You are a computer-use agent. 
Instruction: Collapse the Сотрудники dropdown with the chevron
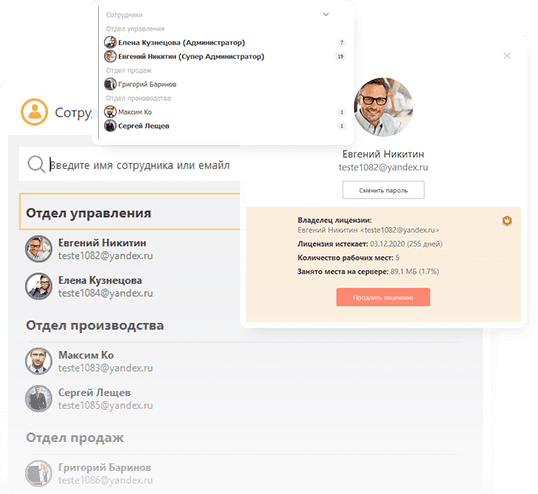point(326,14)
